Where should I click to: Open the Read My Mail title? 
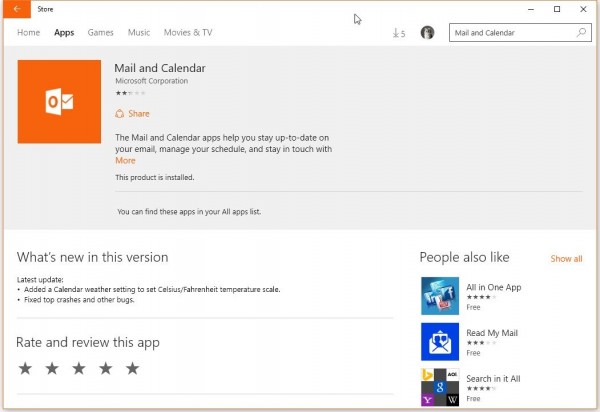click(x=492, y=333)
